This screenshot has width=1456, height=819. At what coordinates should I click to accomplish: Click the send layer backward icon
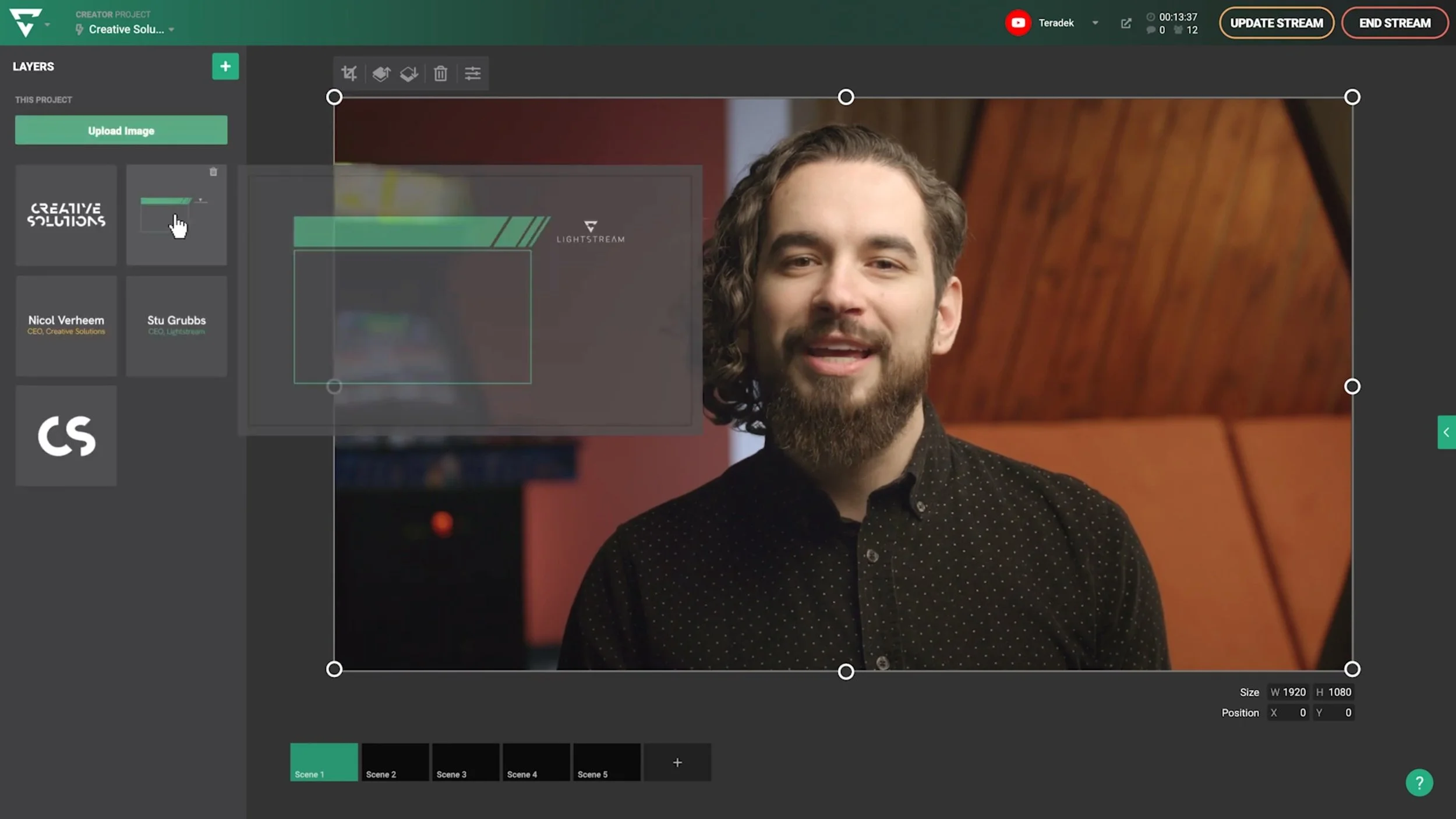pos(409,73)
